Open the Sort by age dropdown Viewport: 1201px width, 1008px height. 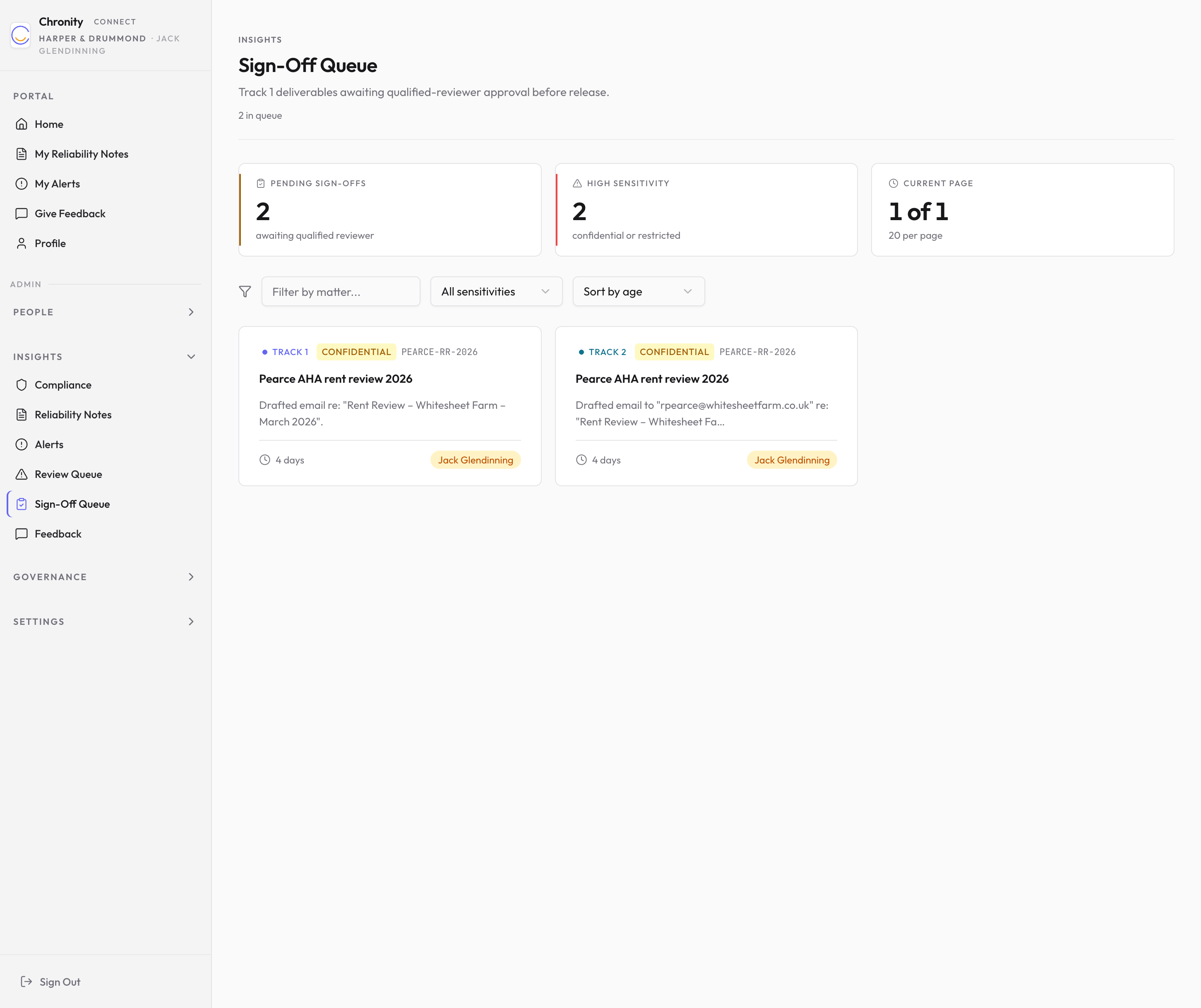[638, 292]
